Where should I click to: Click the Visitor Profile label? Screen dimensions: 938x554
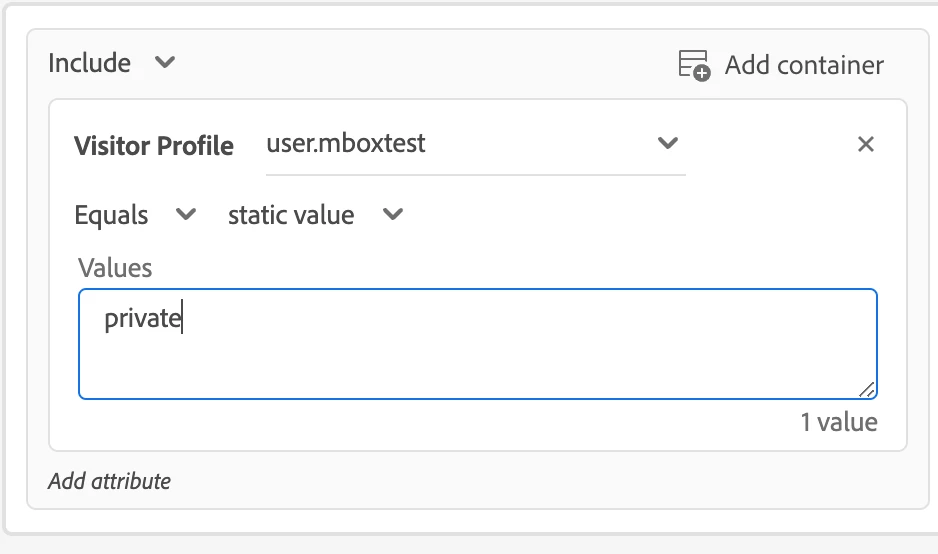pyautogui.click(x=153, y=146)
